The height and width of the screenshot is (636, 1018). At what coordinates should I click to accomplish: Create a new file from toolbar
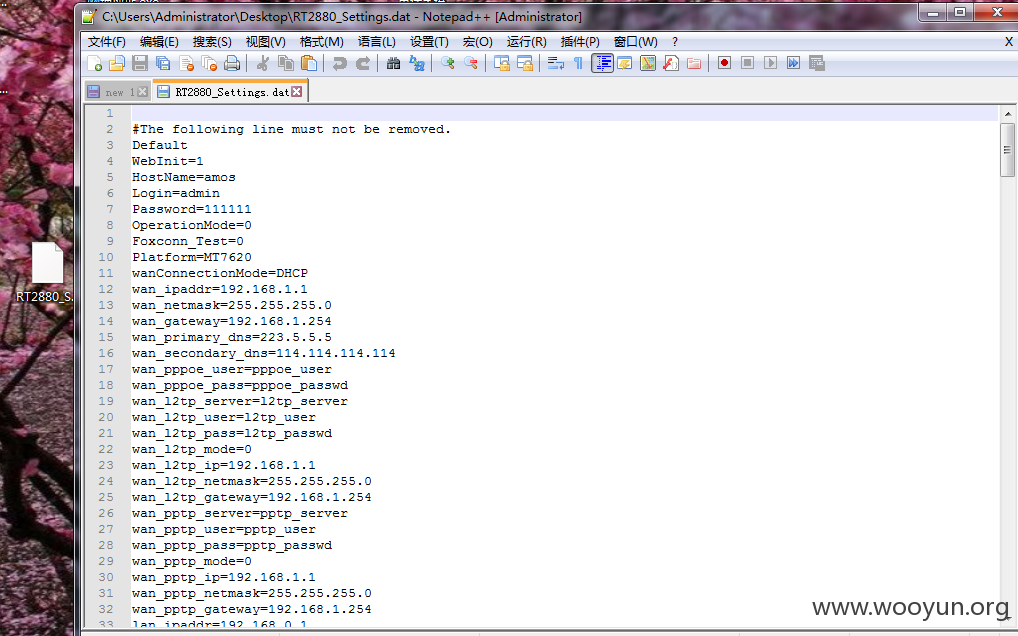tap(95, 63)
